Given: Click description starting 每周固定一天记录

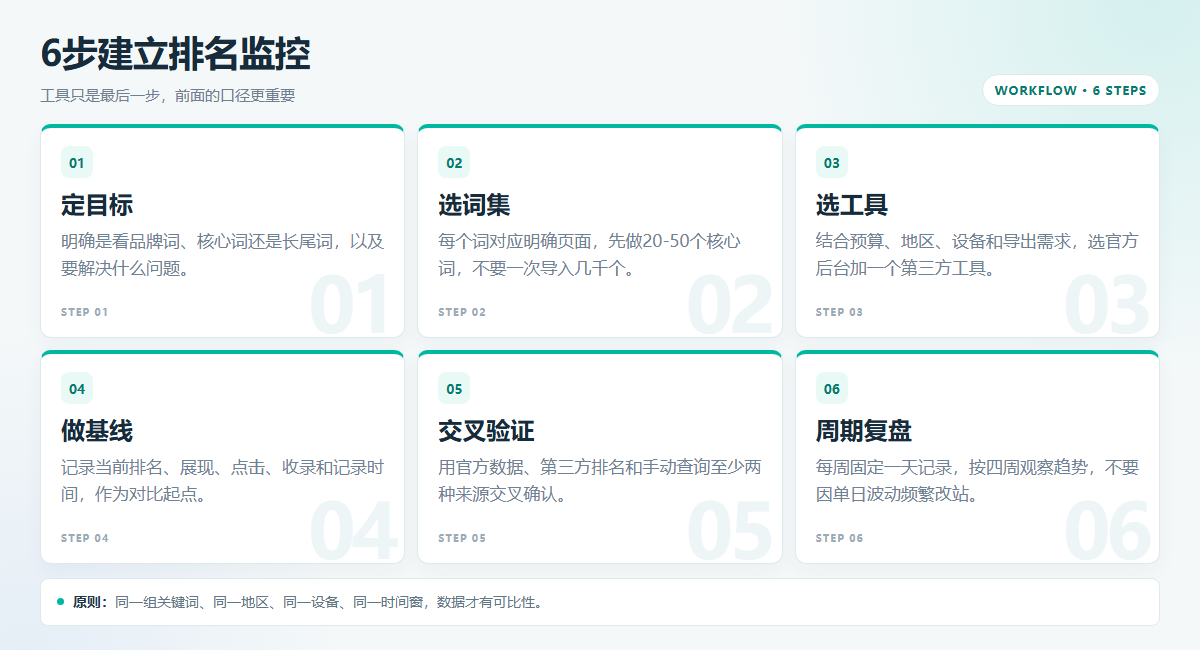Looking at the screenshot, I should point(977,481).
